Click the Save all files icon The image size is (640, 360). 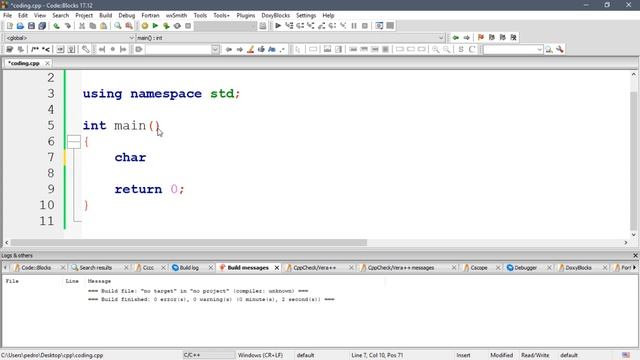pyautogui.click(x=42, y=26)
